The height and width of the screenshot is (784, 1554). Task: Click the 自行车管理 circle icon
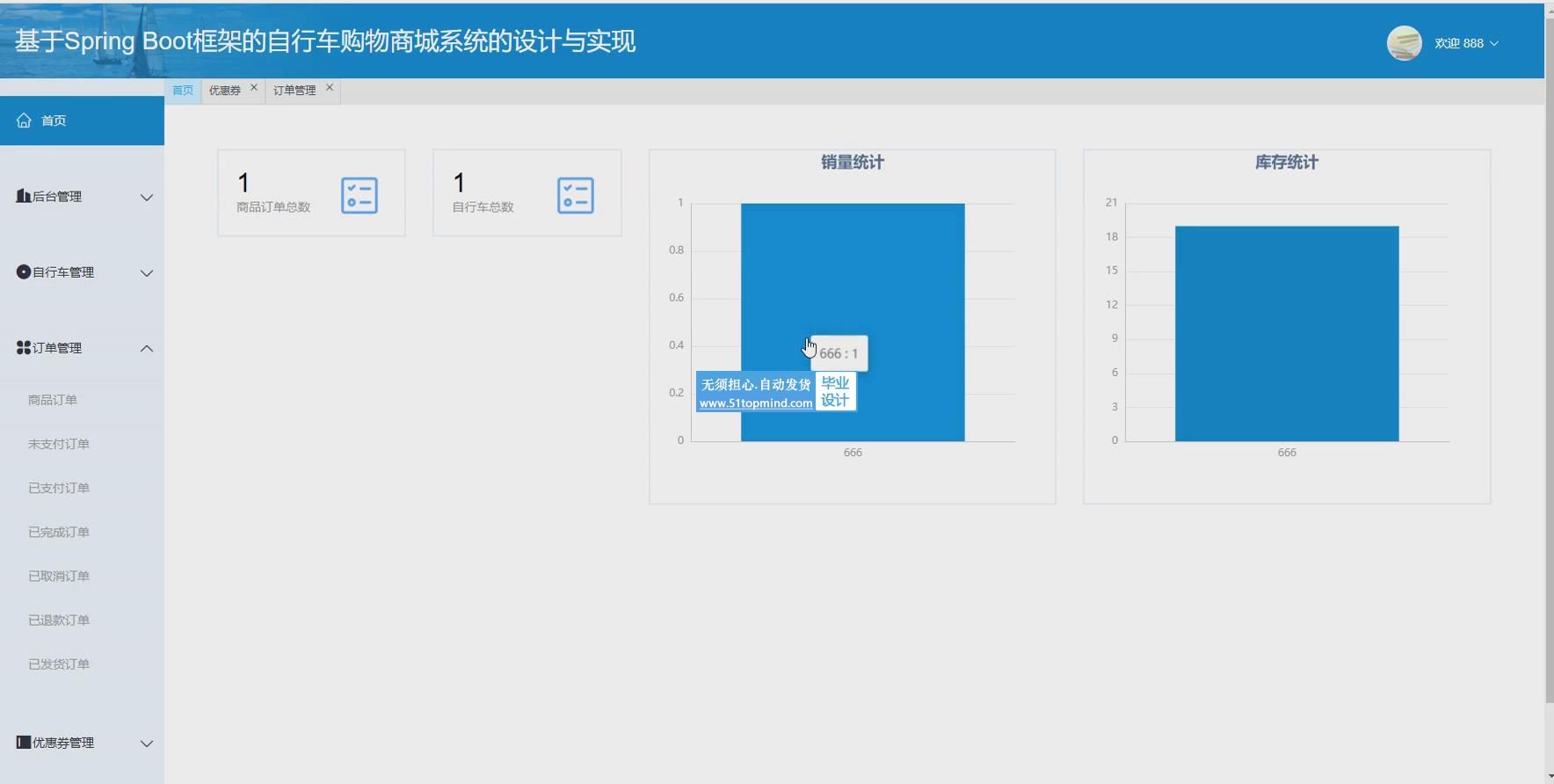click(x=24, y=272)
